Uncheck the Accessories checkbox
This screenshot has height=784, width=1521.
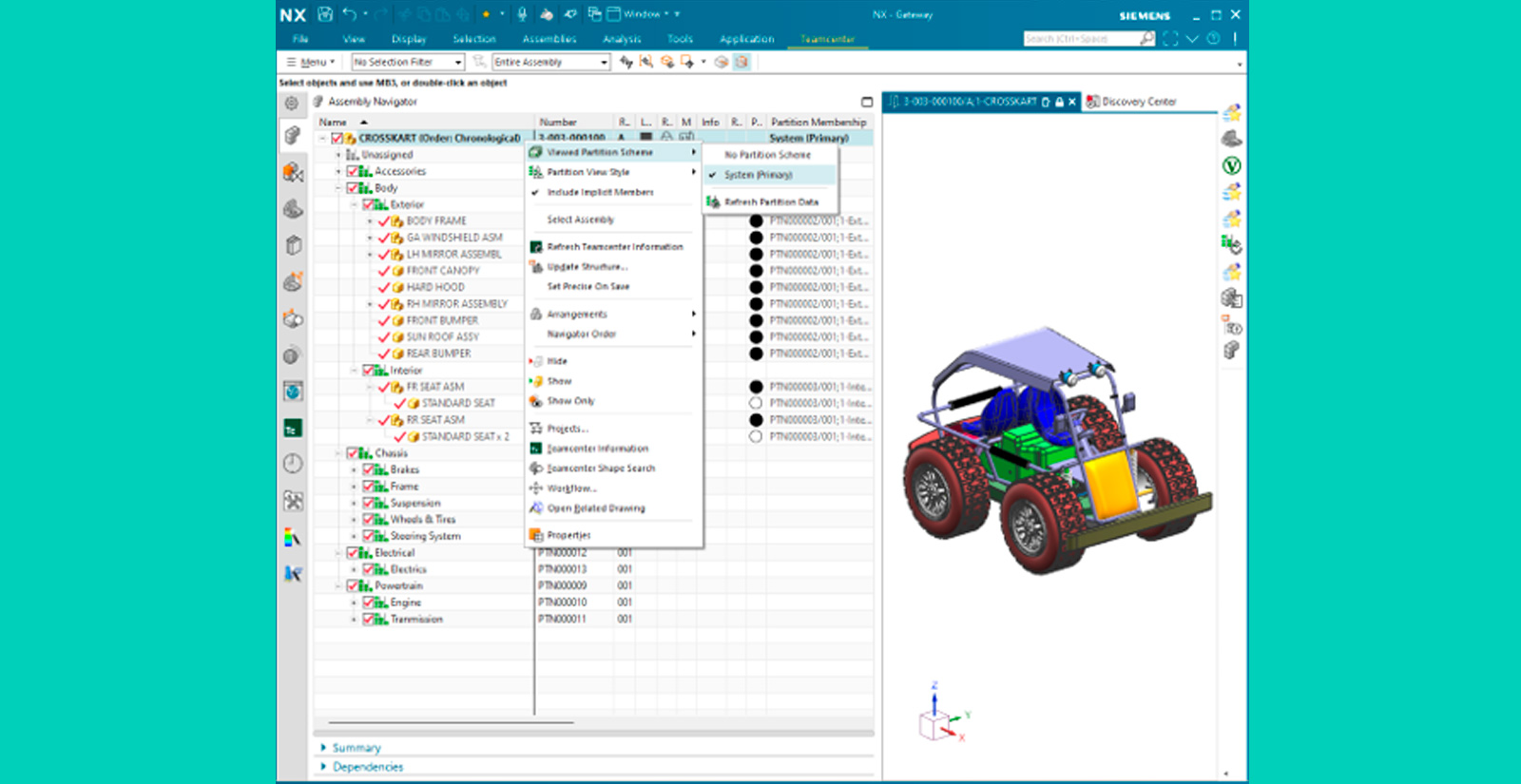353,171
